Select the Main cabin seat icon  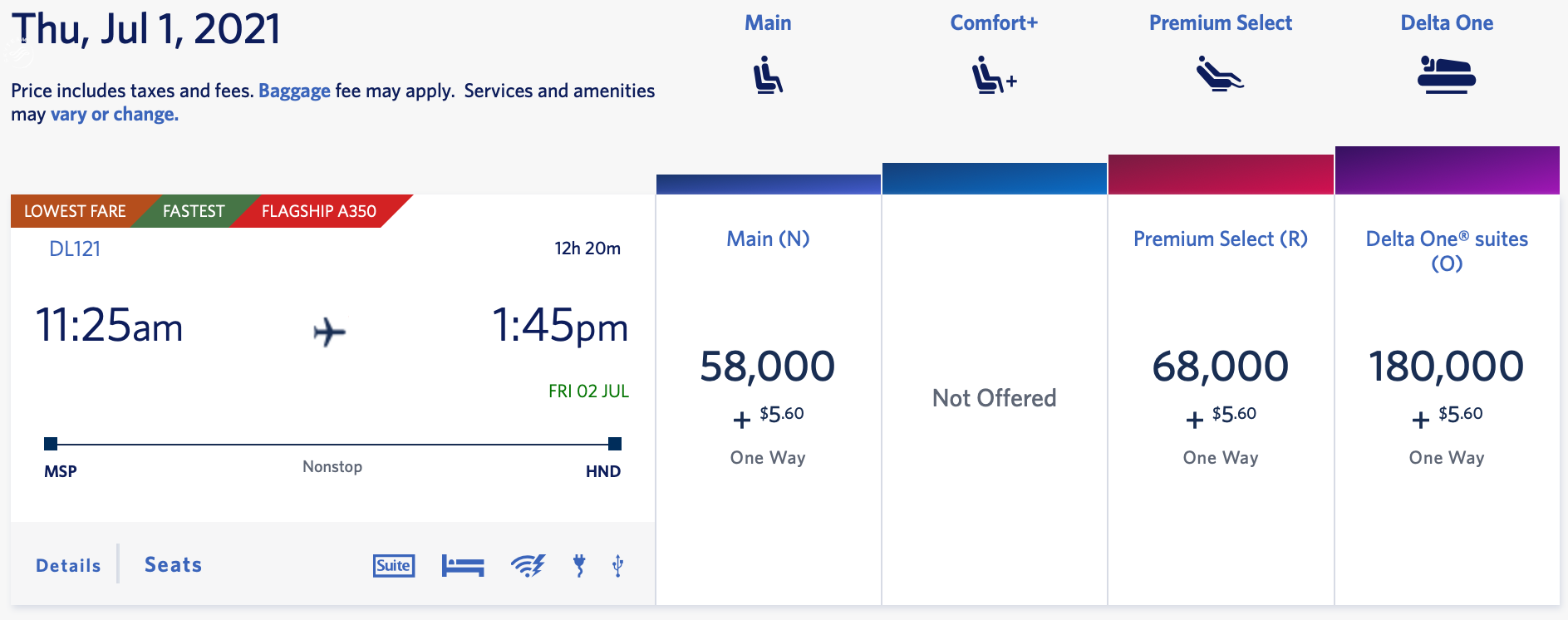(x=768, y=75)
